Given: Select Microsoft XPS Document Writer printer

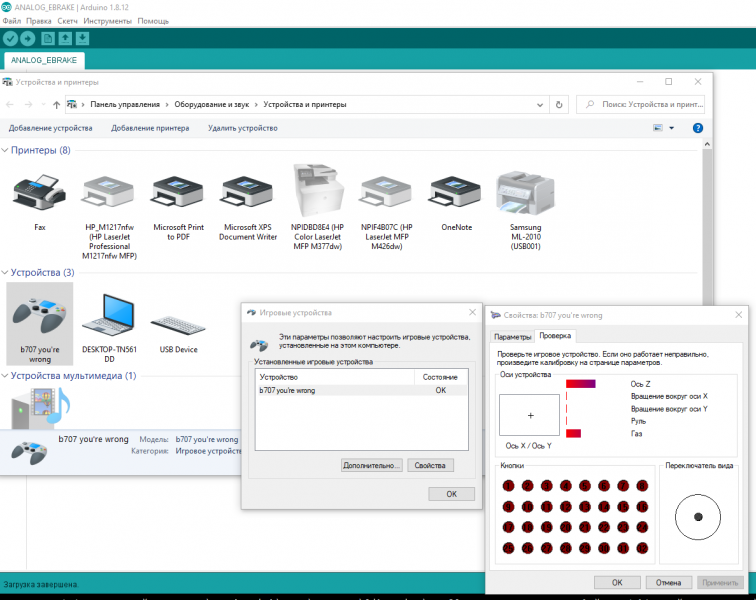Looking at the screenshot, I should [x=248, y=192].
